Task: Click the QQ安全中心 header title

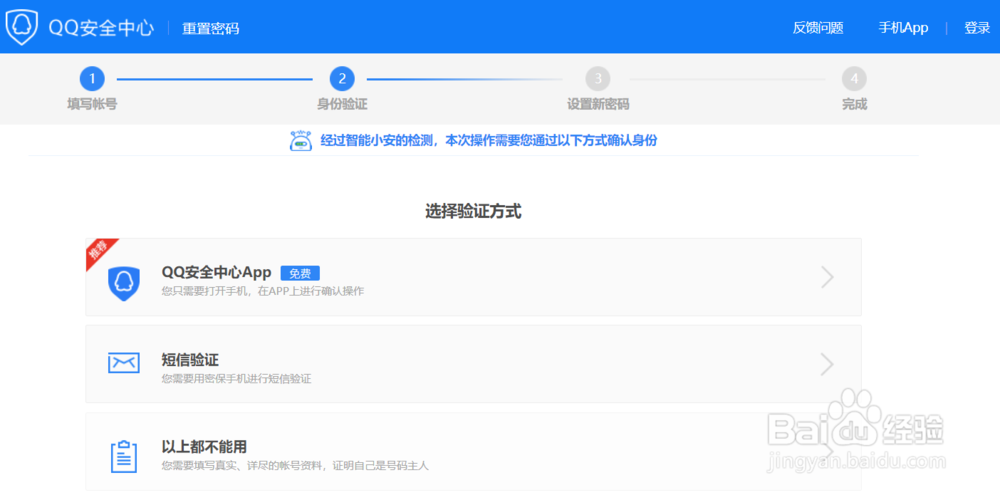Action: tap(101, 28)
